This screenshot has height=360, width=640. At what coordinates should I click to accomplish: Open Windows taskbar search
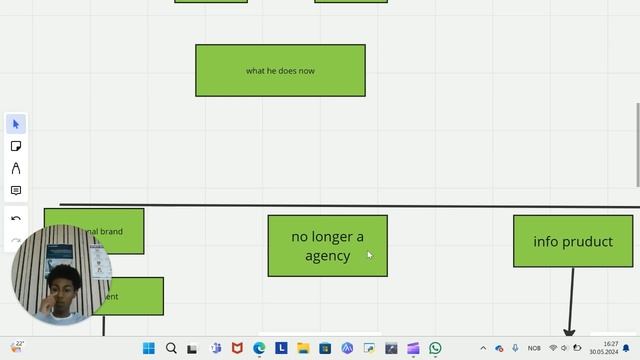(x=171, y=348)
